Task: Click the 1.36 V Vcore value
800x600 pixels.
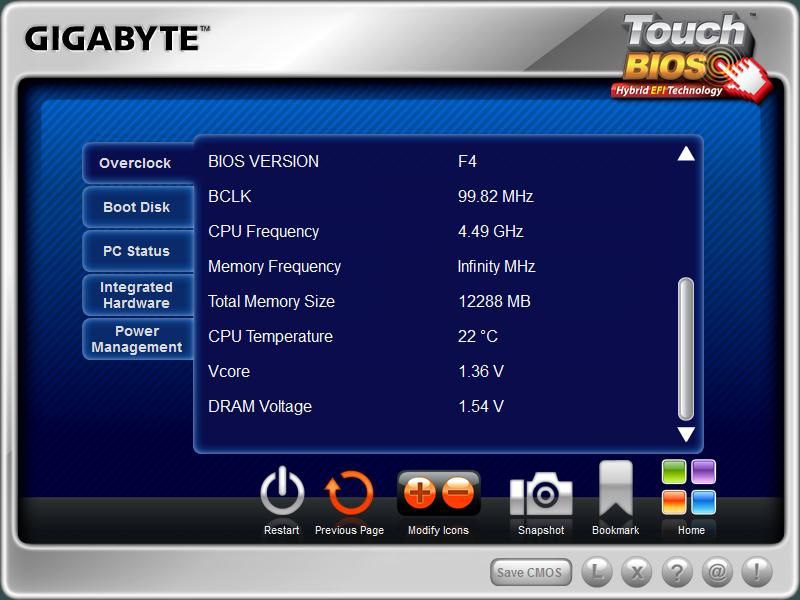Action: 481,371
